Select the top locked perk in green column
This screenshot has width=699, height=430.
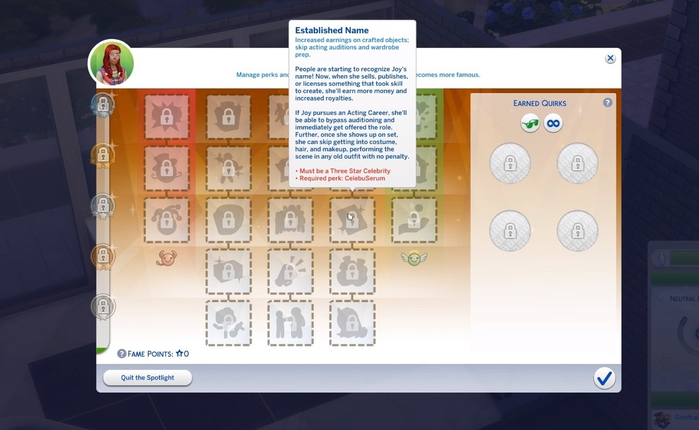tap(426, 117)
